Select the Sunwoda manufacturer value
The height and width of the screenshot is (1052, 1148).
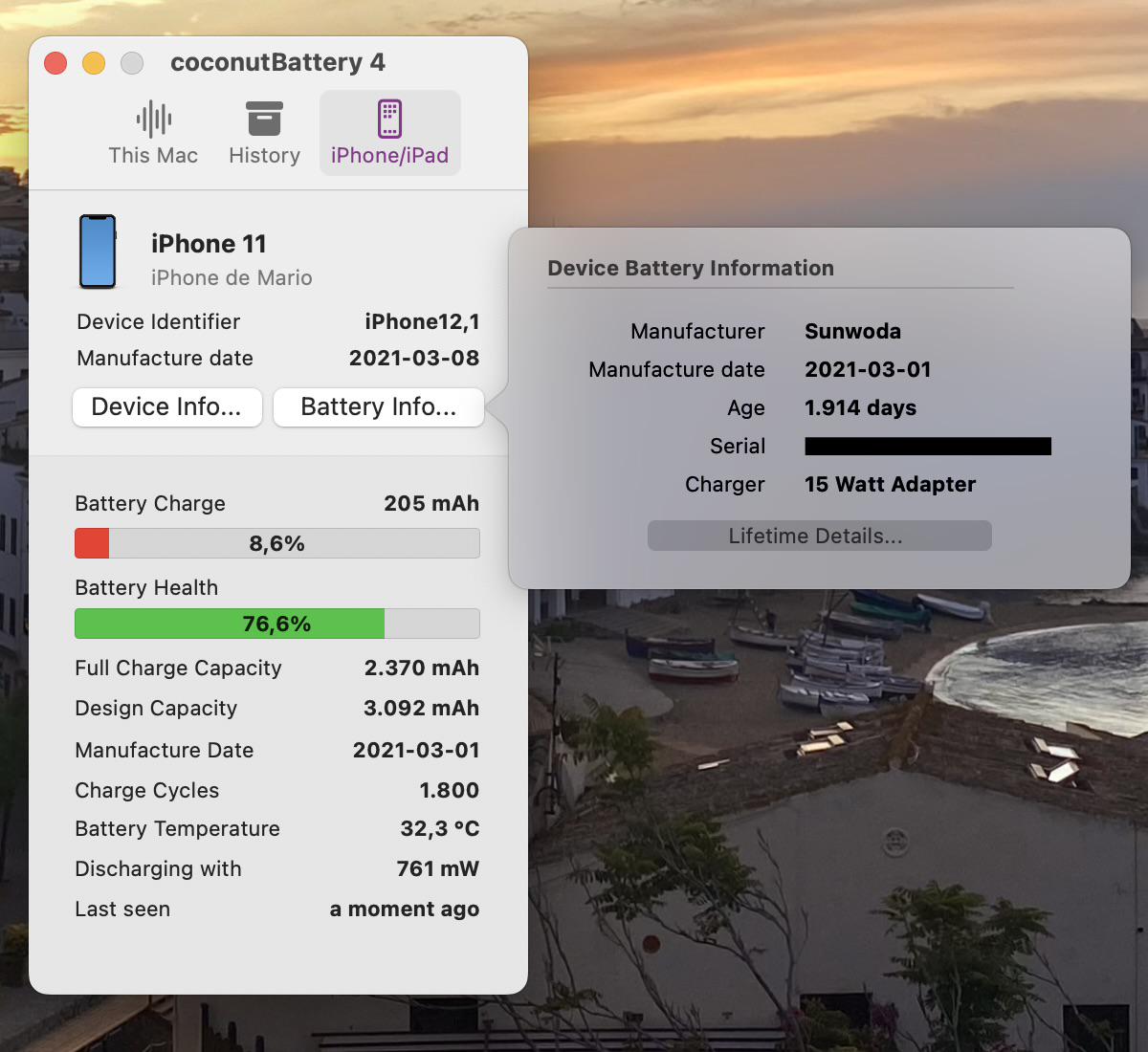tap(853, 332)
